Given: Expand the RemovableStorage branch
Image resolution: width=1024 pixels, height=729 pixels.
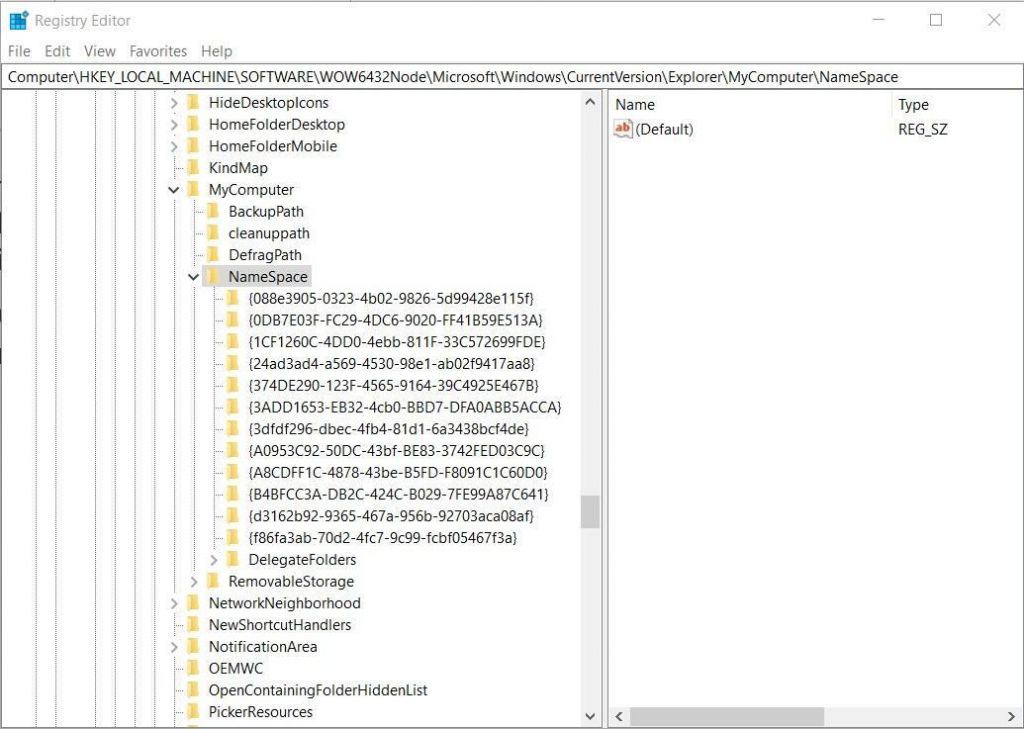Looking at the screenshot, I should (193, 581).
